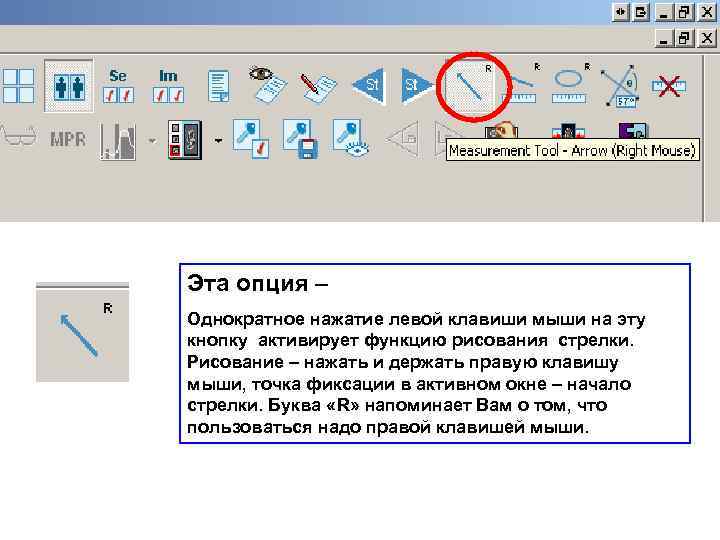Restore the outer application window
The image size is (720, 540).
click(x=684, y=12)
